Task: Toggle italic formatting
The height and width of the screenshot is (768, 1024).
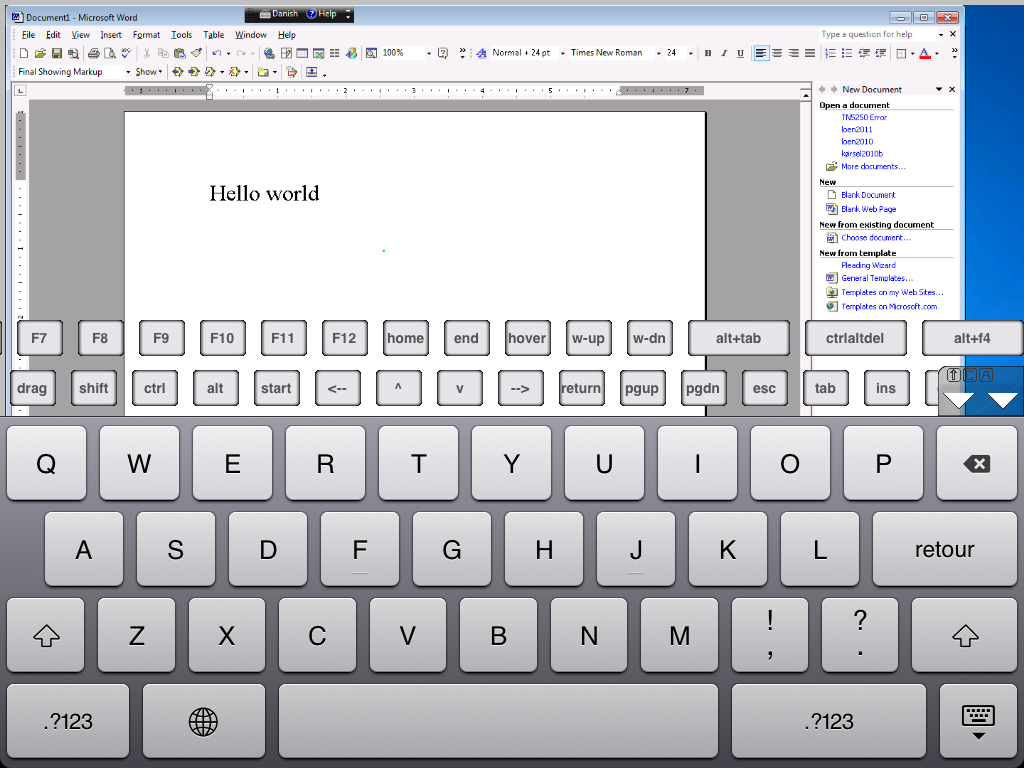Action: point(724,54)
